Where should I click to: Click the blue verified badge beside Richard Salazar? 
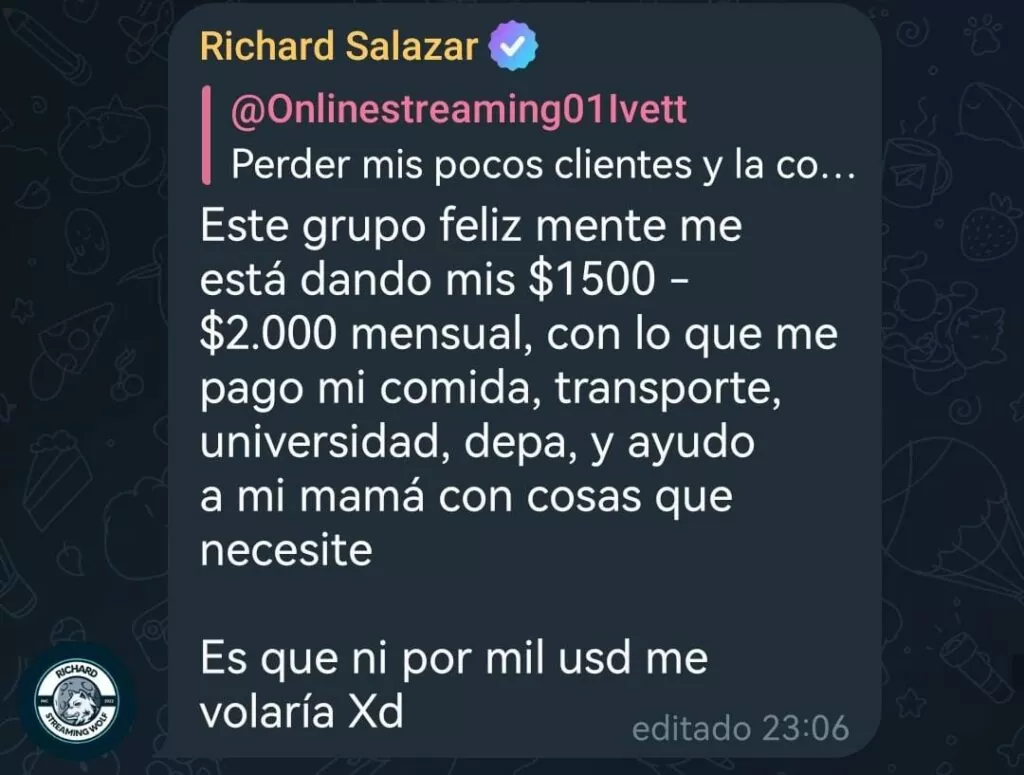[514, 45]
